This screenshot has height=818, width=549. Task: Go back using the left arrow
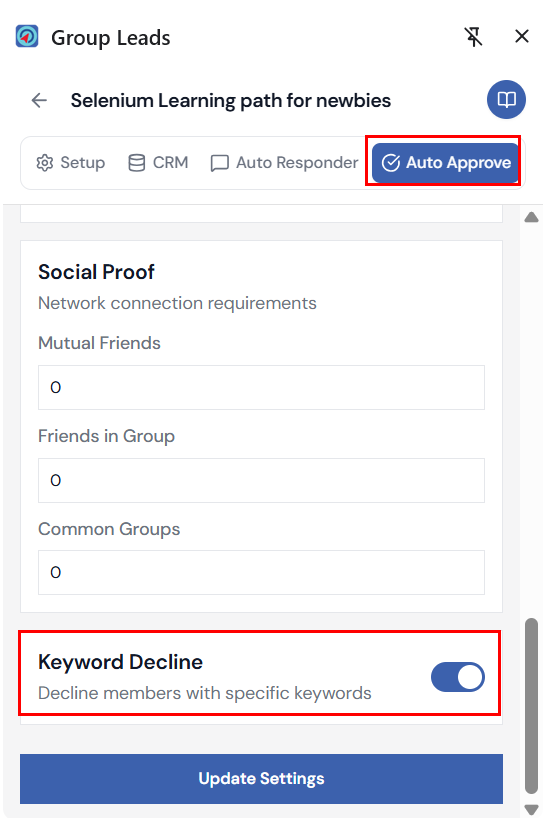(39, 100)
